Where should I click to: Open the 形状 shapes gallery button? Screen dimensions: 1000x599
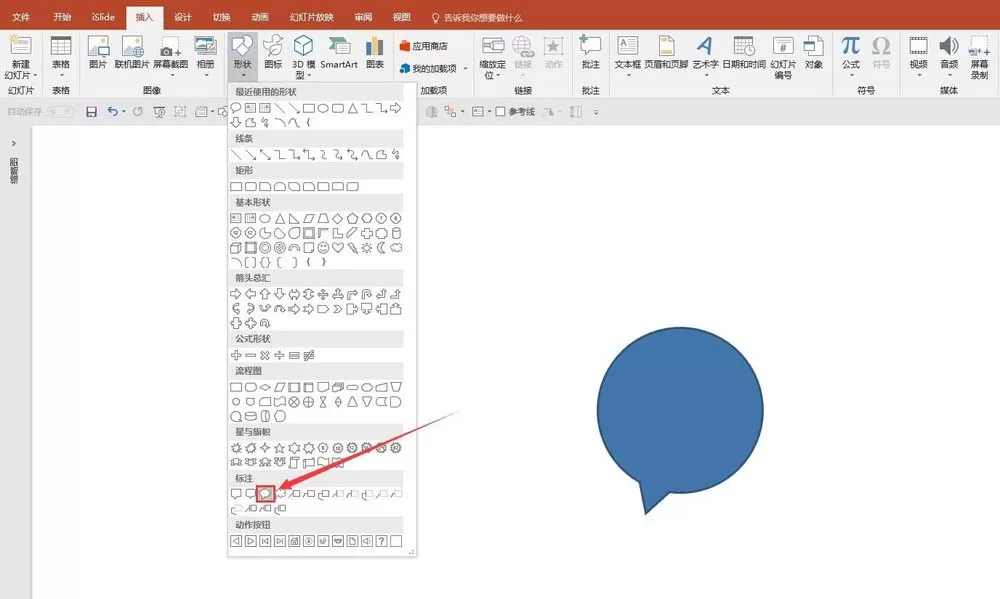tap(242, 56)
